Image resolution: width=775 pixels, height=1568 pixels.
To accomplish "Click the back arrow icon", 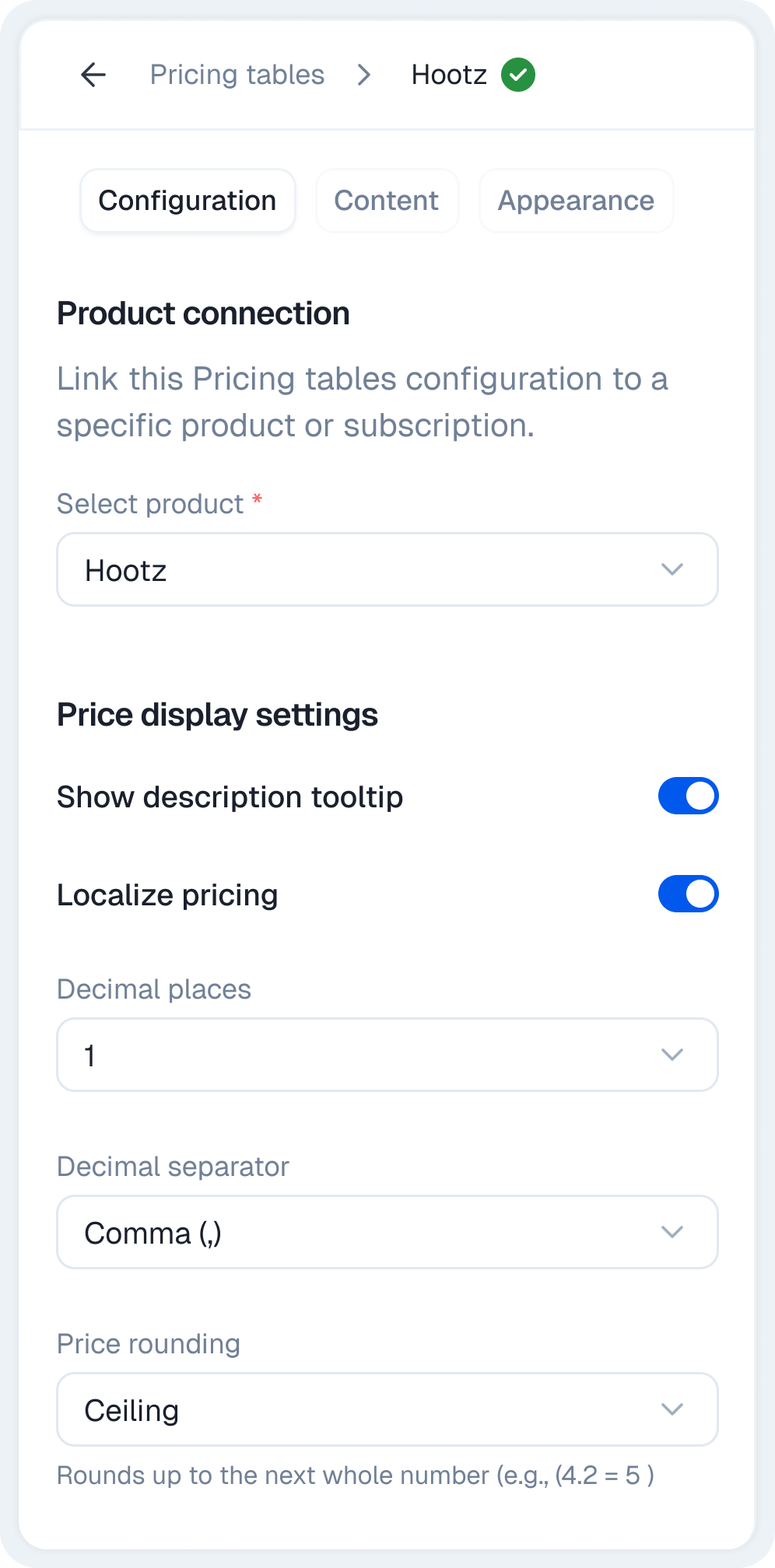I will click(x=93, y=75).
